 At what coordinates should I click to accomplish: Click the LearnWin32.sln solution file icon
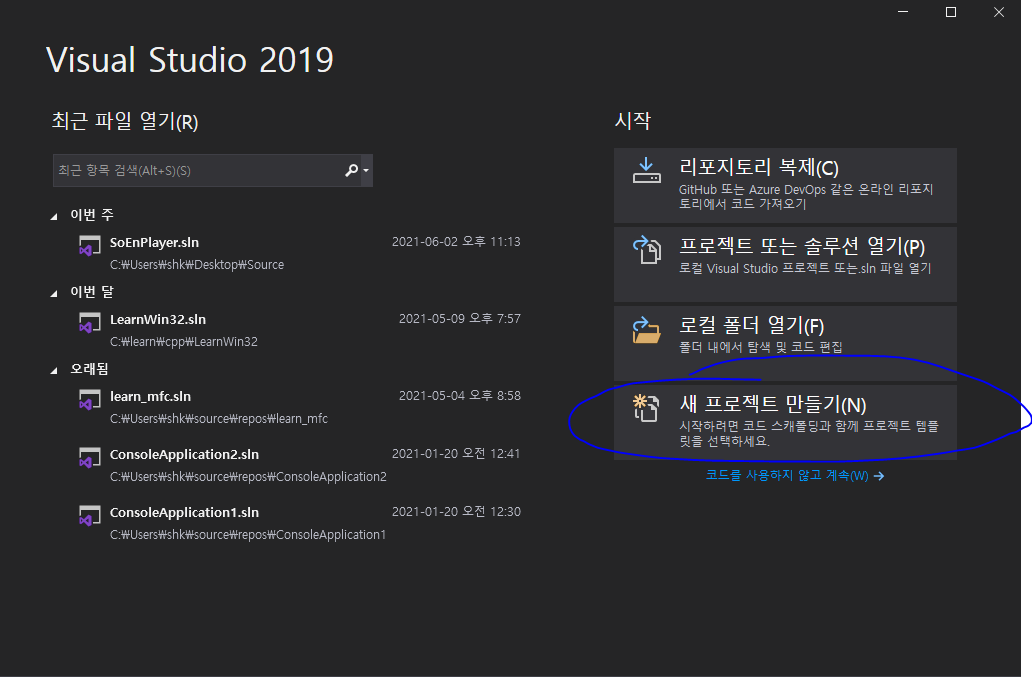(x=90, y=322)
